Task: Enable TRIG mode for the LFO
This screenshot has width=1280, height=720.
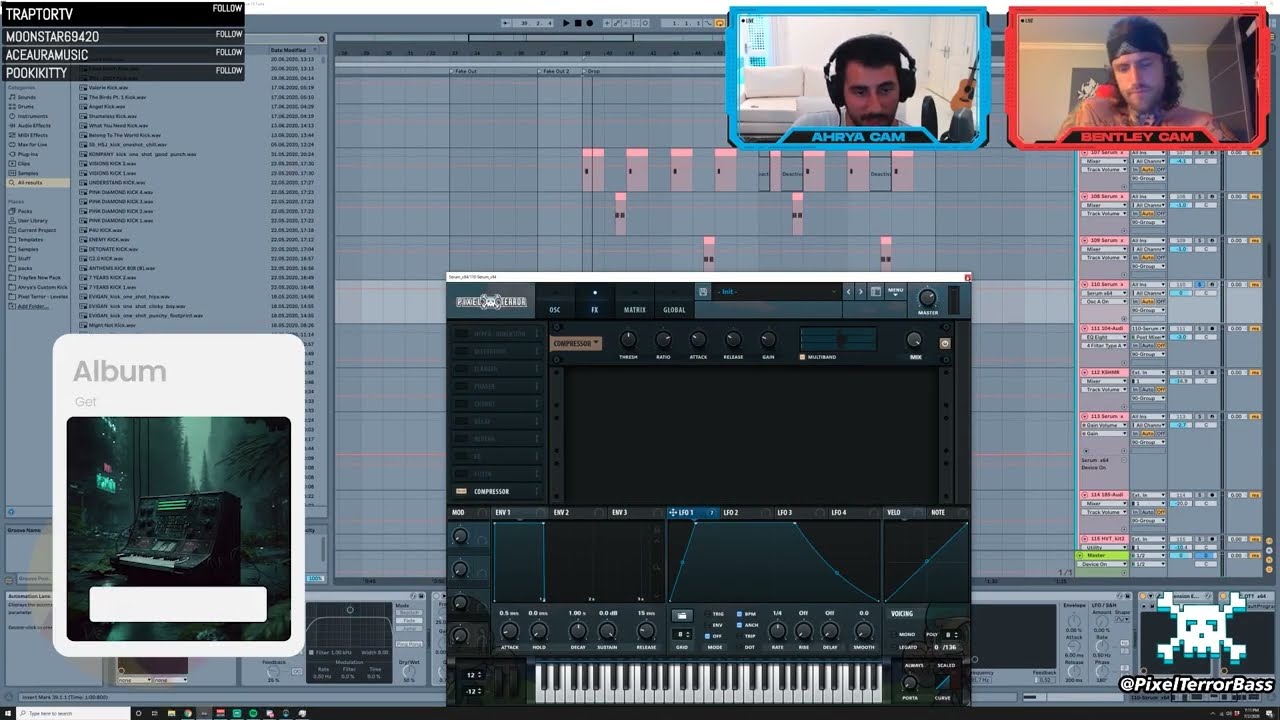Action: (x=708, y=614)
